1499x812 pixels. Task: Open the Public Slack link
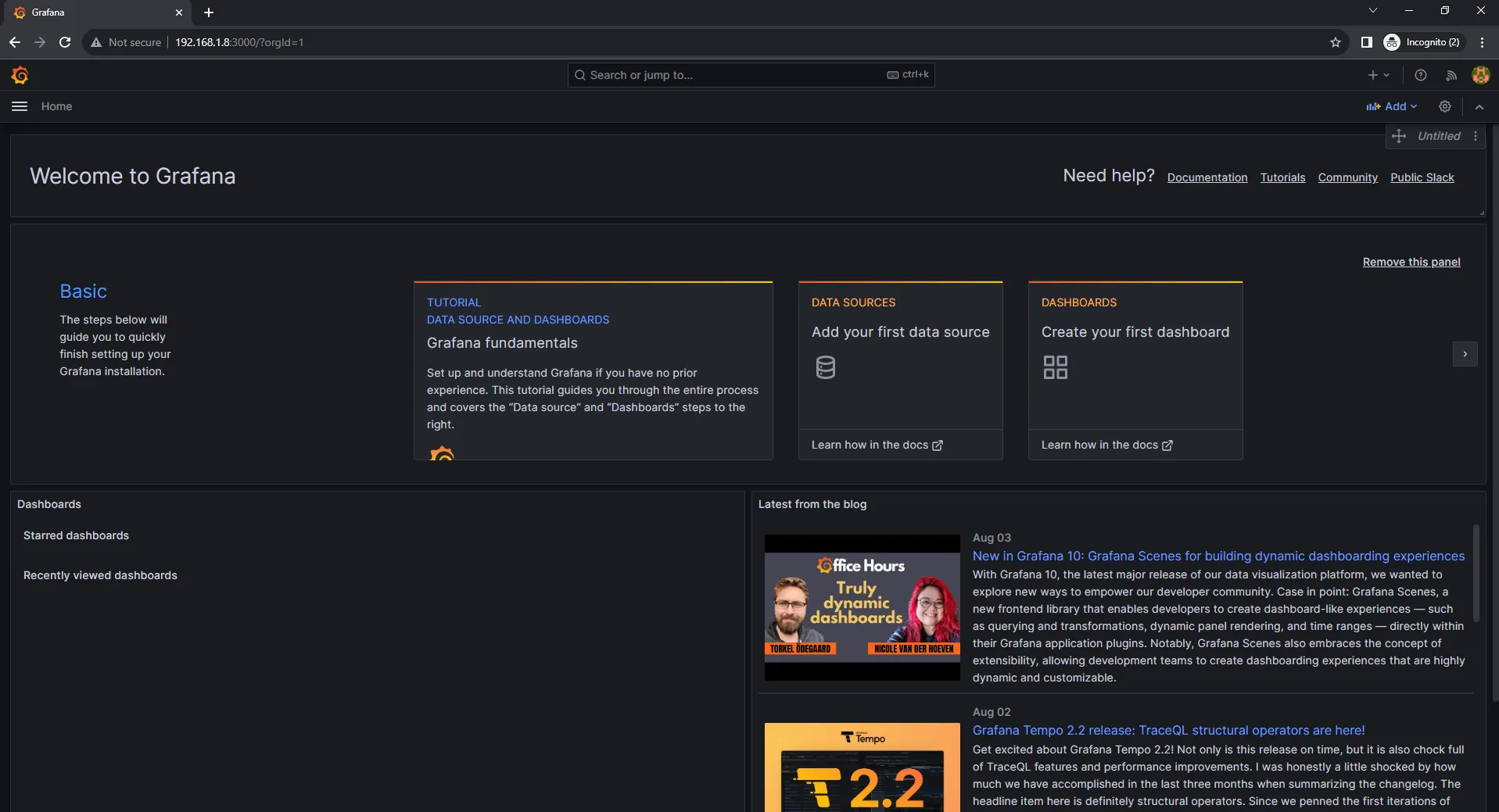point(1422,177)
